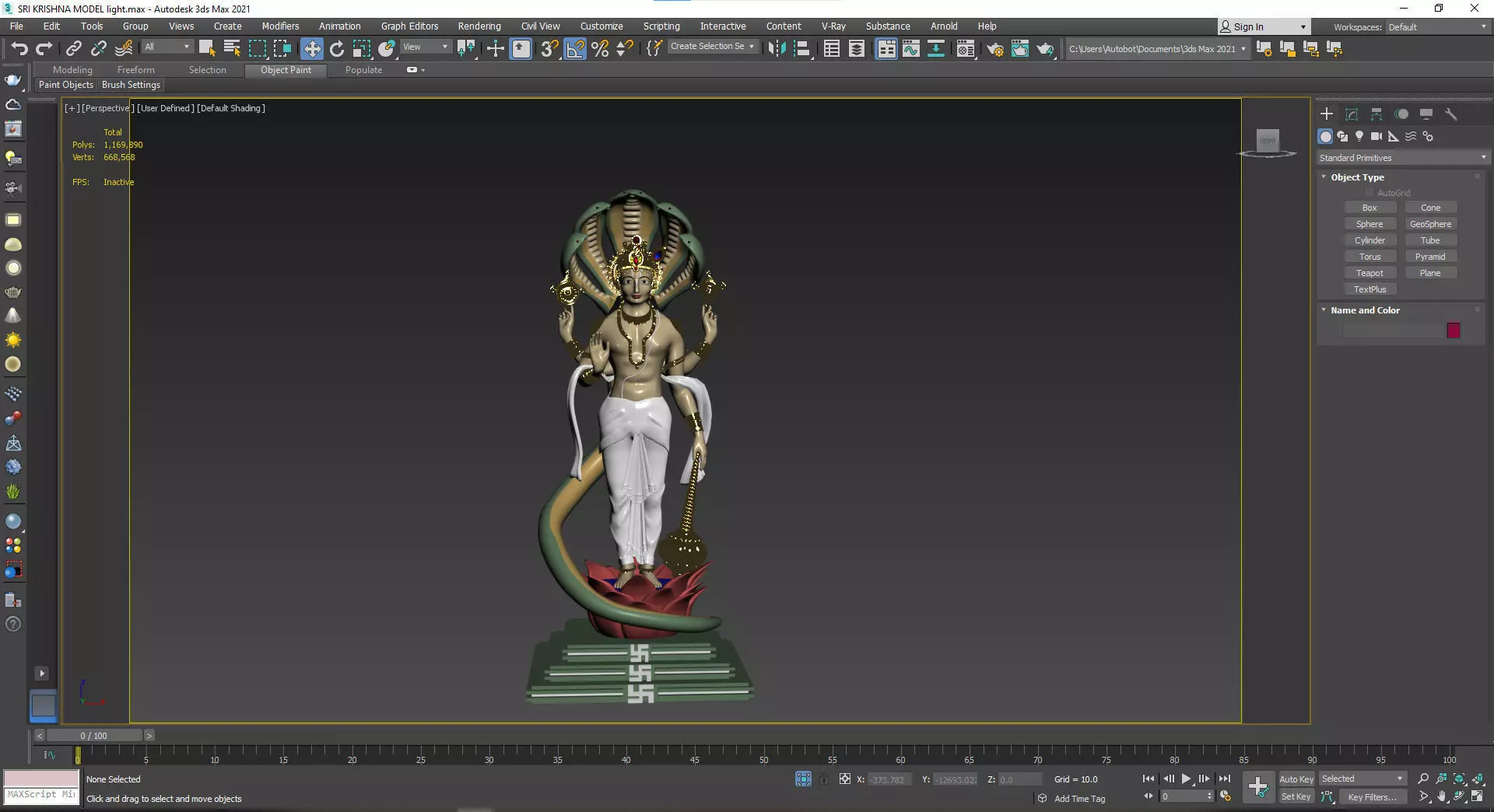Click Zoom Extents All in viewport navigation

point(1478,779)
